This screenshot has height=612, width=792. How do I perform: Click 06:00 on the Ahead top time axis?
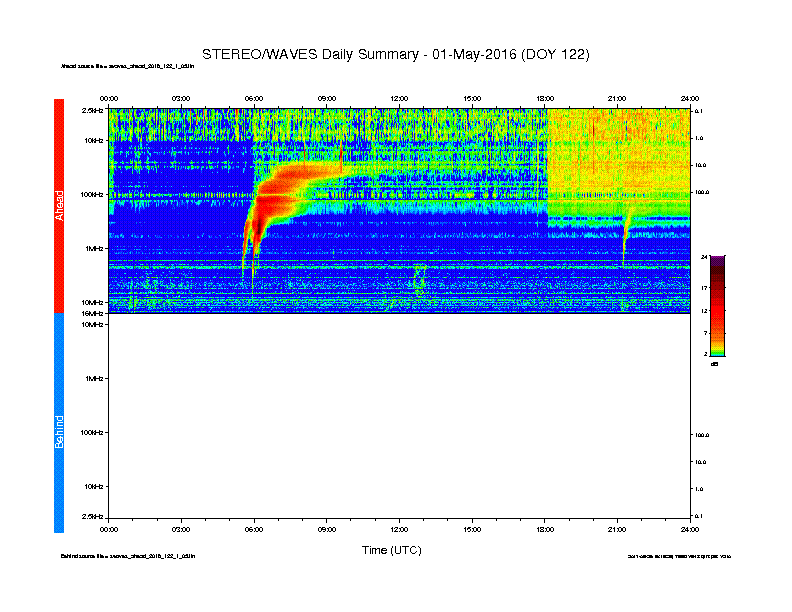[254, 98]
